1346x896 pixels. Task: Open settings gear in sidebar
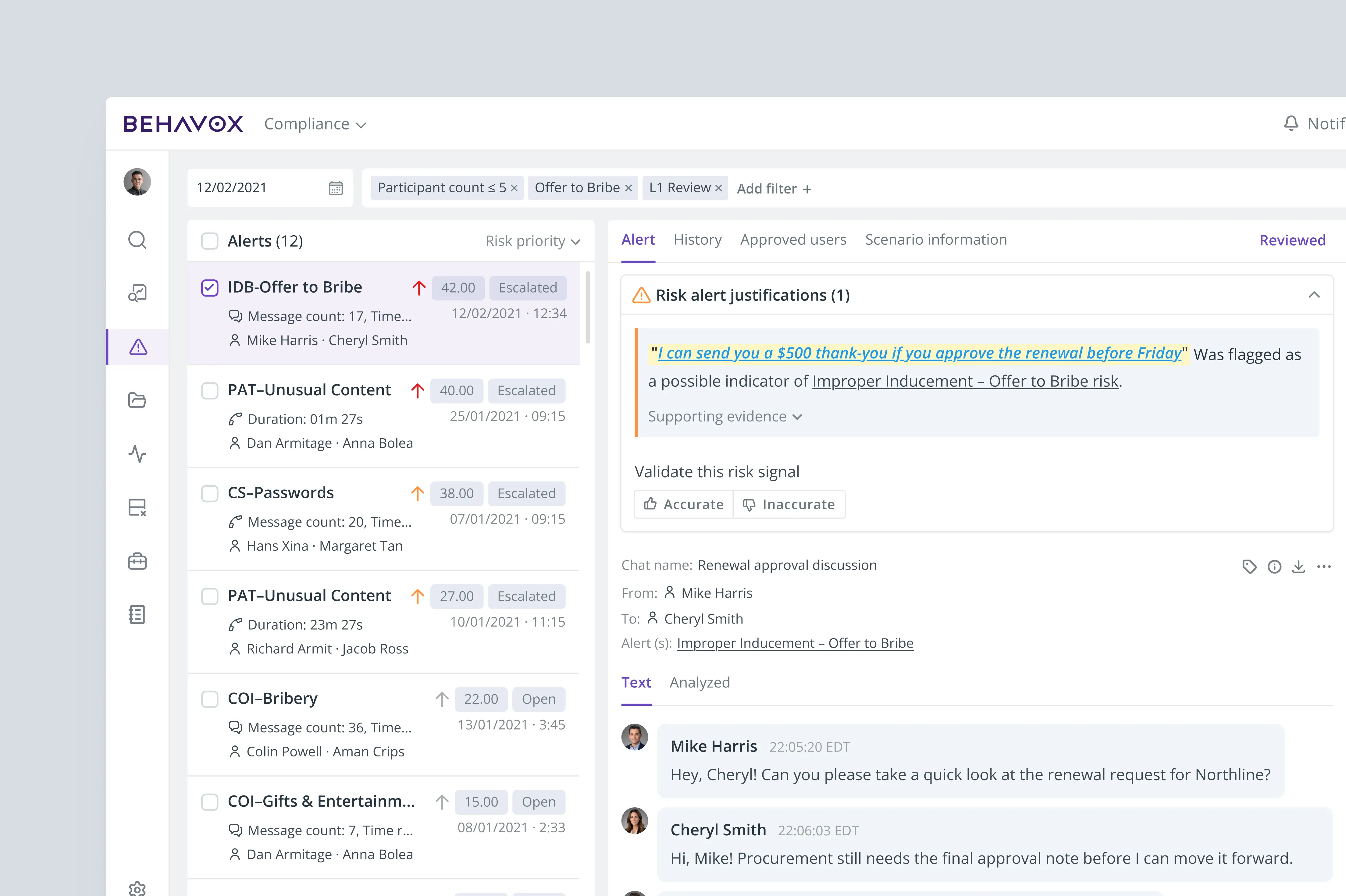[137, 889]
